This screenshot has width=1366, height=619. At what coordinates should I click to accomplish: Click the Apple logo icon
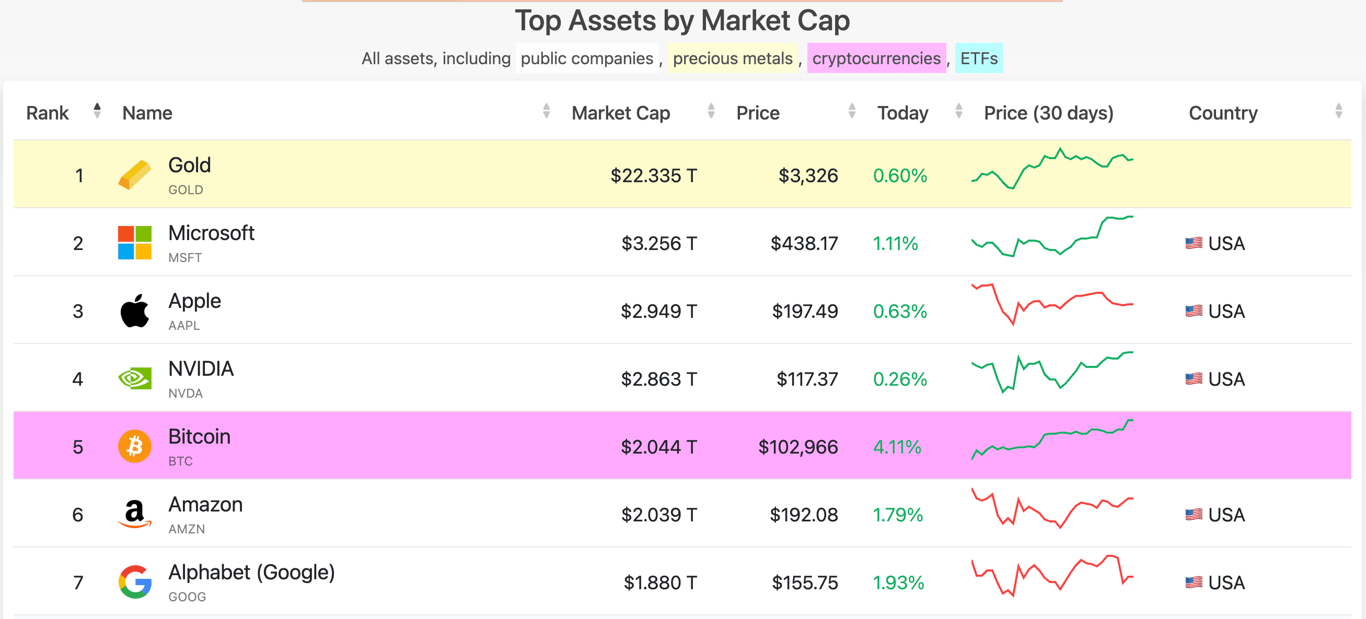coord(135,311)
